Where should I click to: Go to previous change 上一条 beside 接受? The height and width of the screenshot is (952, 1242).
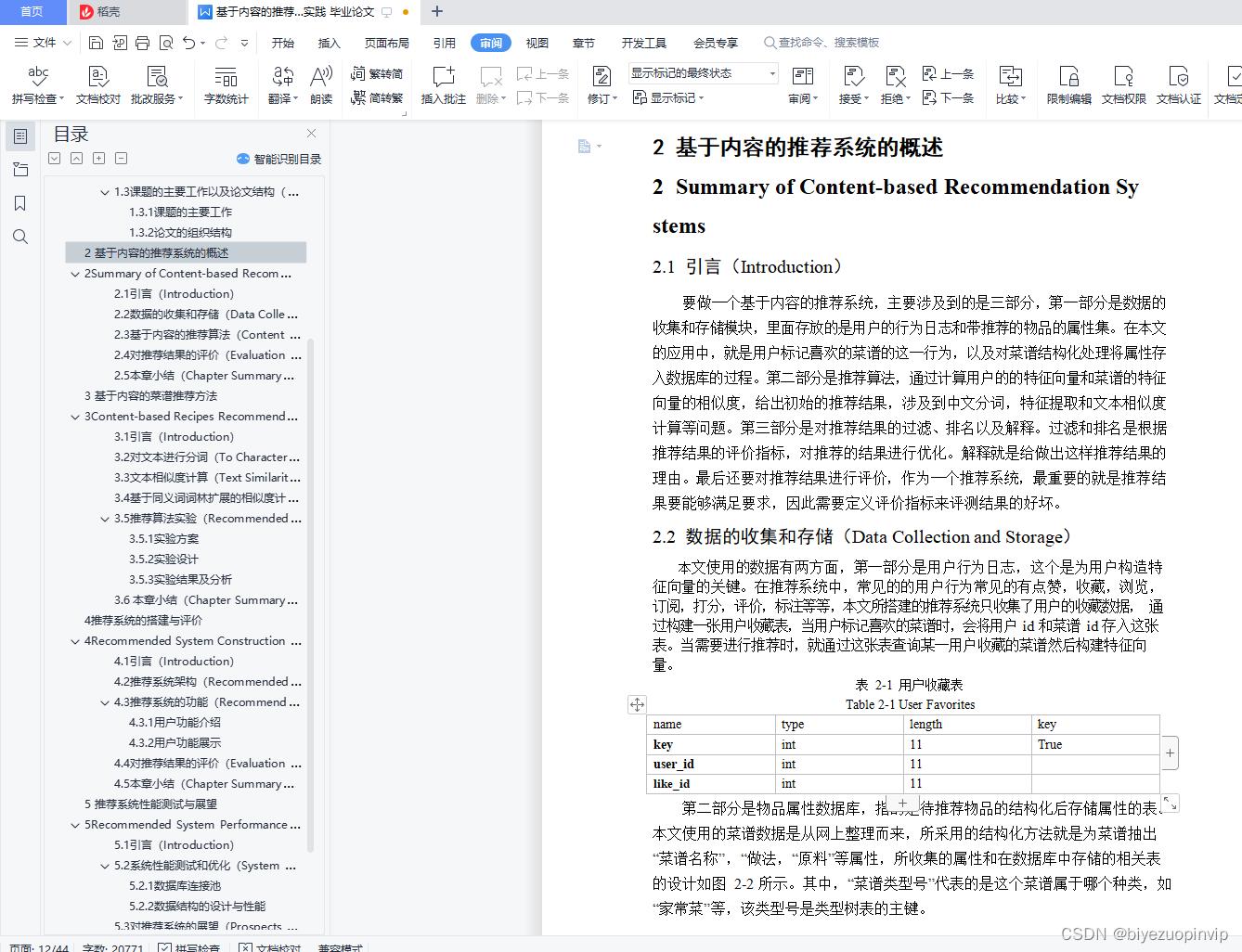click(x=948, y=74)
